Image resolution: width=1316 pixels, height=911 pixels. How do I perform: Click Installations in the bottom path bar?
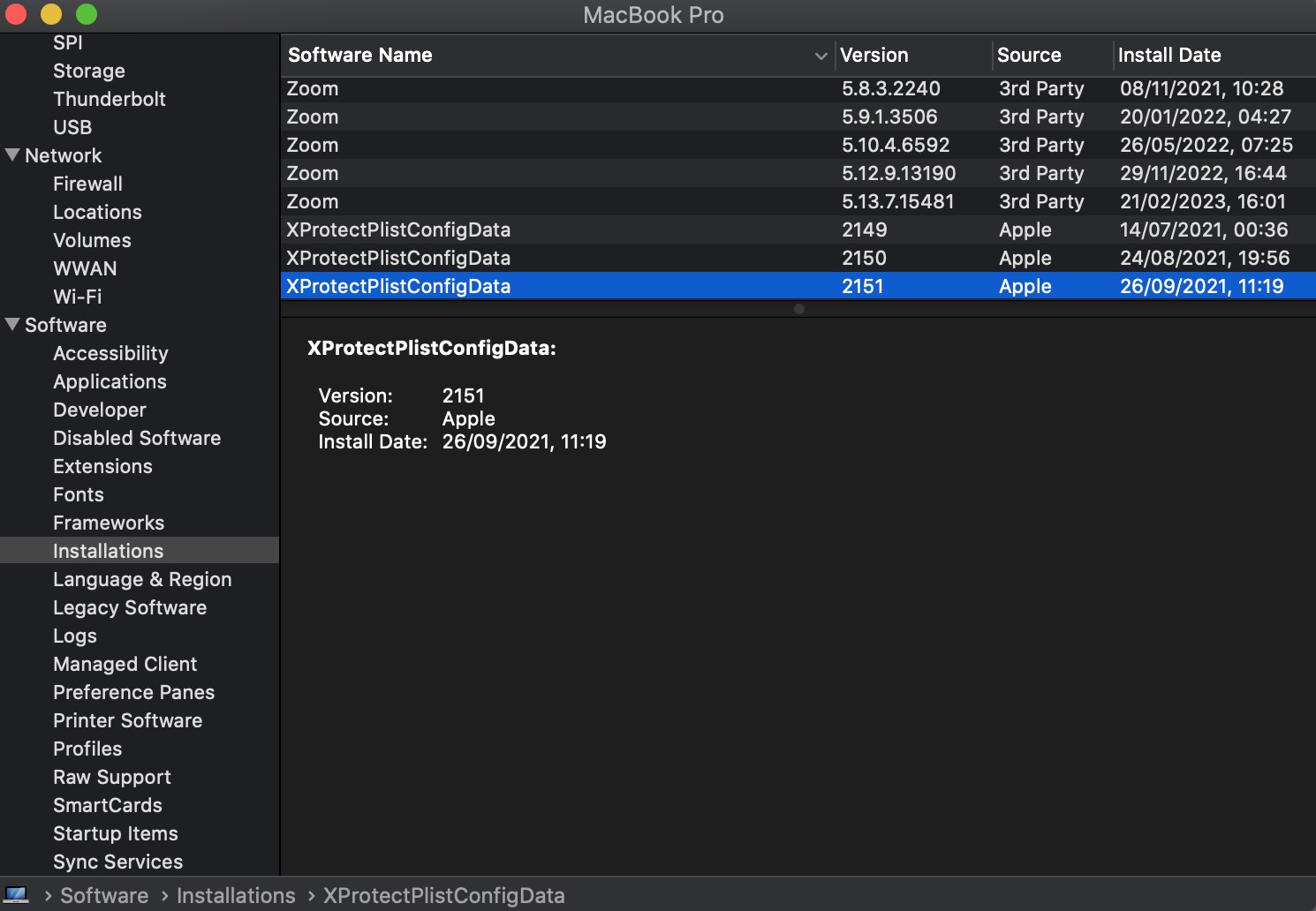[236, 895]
